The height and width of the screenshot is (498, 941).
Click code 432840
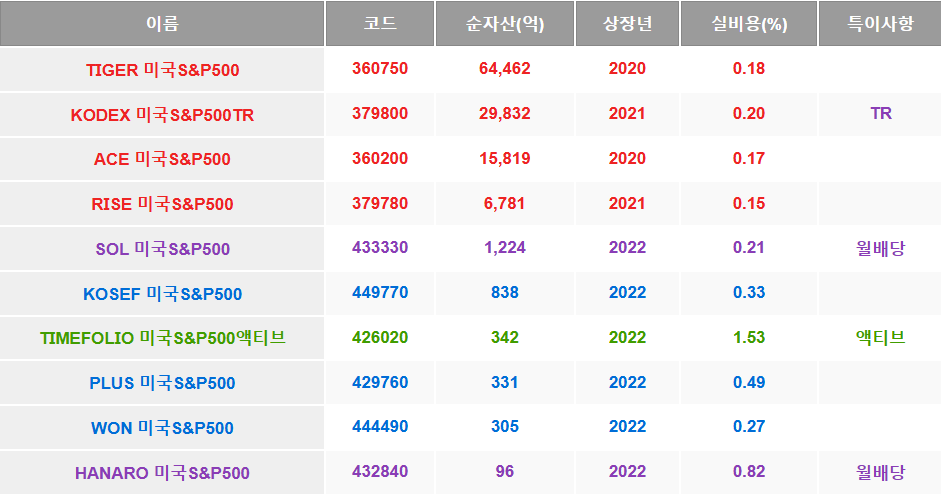[x=380, y=471]
